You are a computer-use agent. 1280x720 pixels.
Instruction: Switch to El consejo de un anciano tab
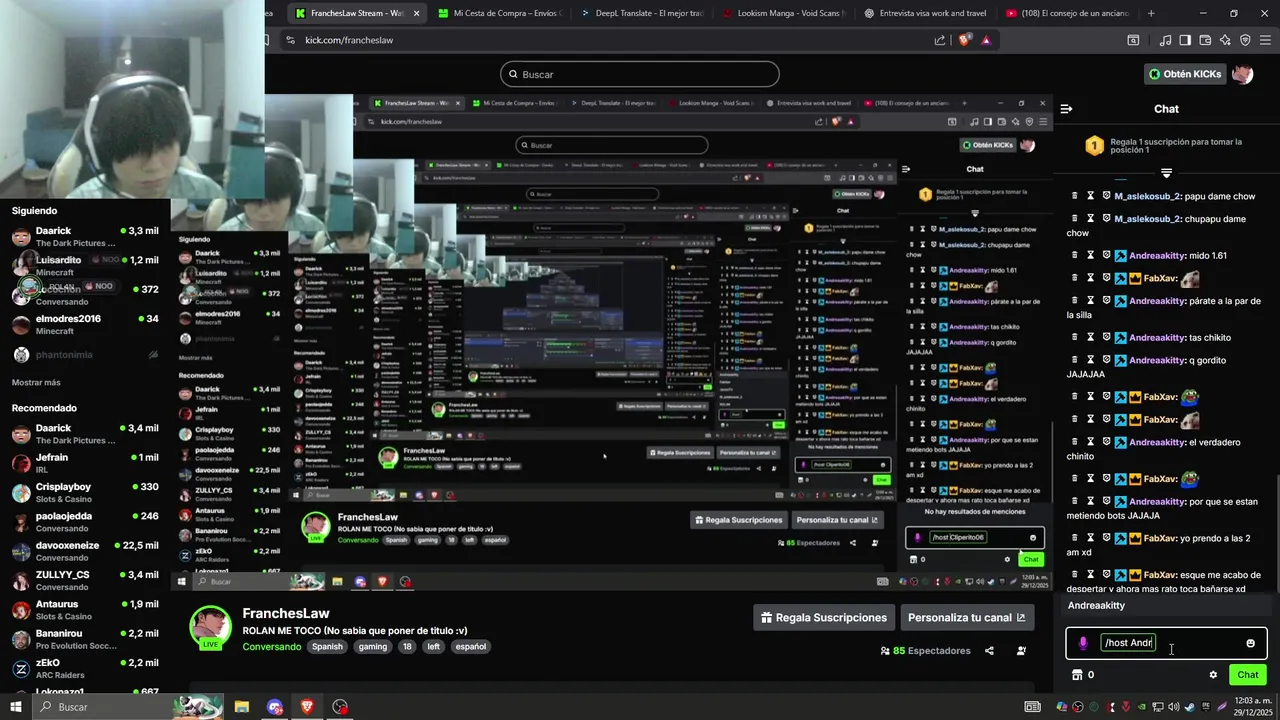tap(1066, 13)
